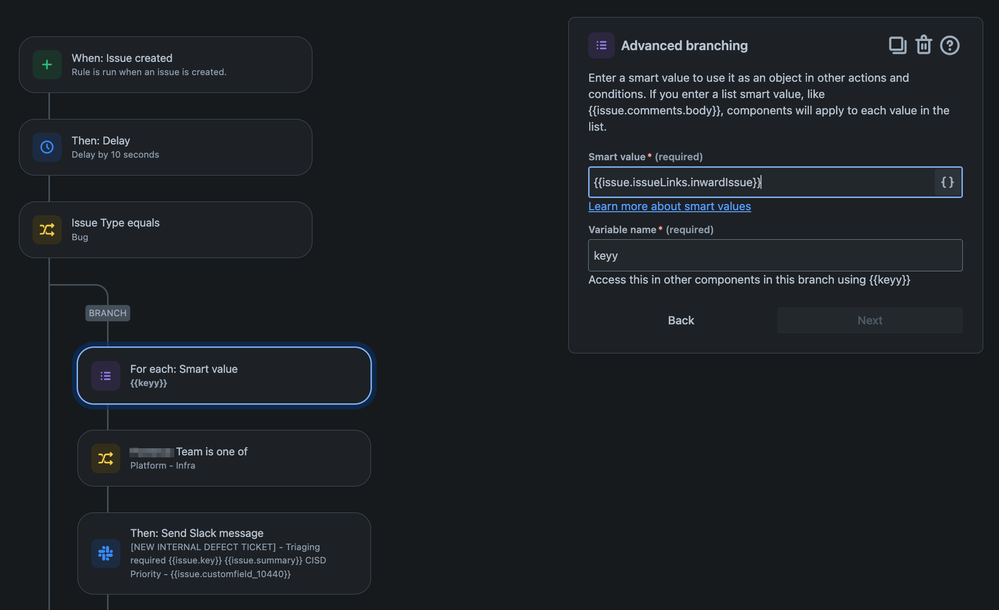Click the For each smart value list icon

click(x=105, y=374)
